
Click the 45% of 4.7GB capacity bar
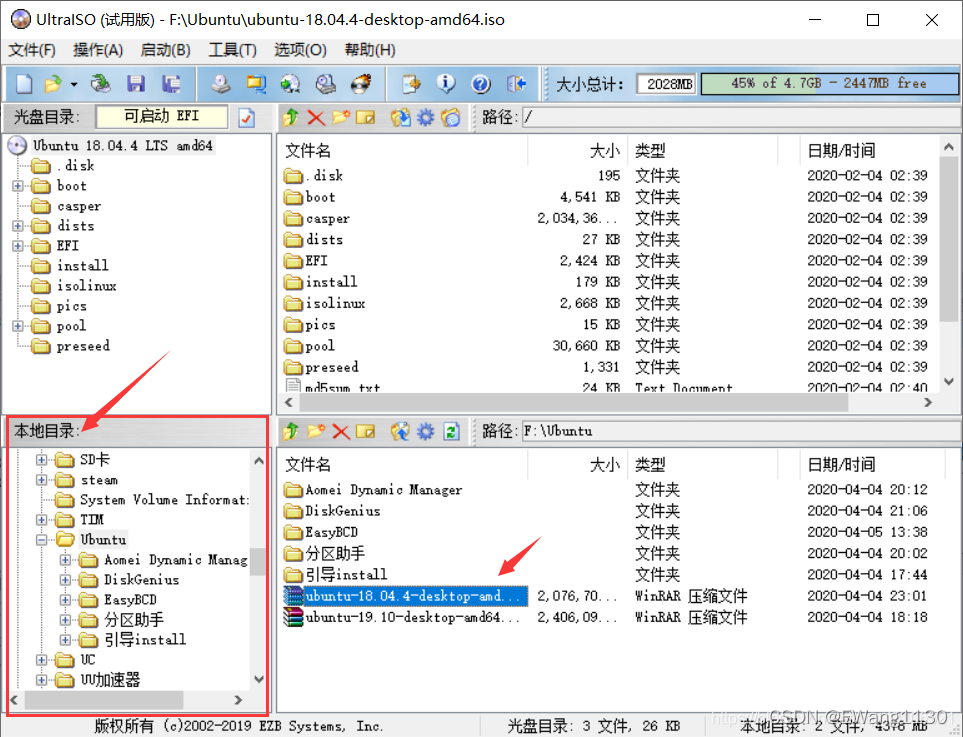click(829, 84)
